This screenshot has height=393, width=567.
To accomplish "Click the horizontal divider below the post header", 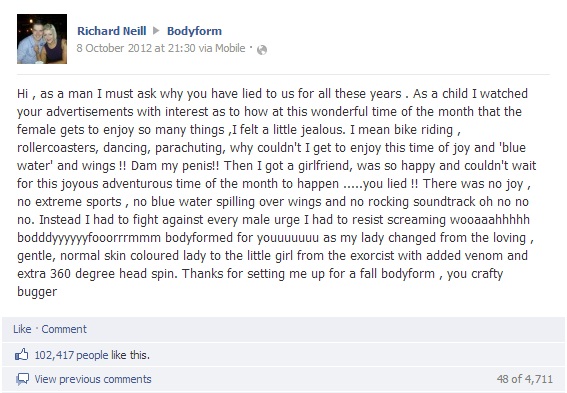I will 283,74.
